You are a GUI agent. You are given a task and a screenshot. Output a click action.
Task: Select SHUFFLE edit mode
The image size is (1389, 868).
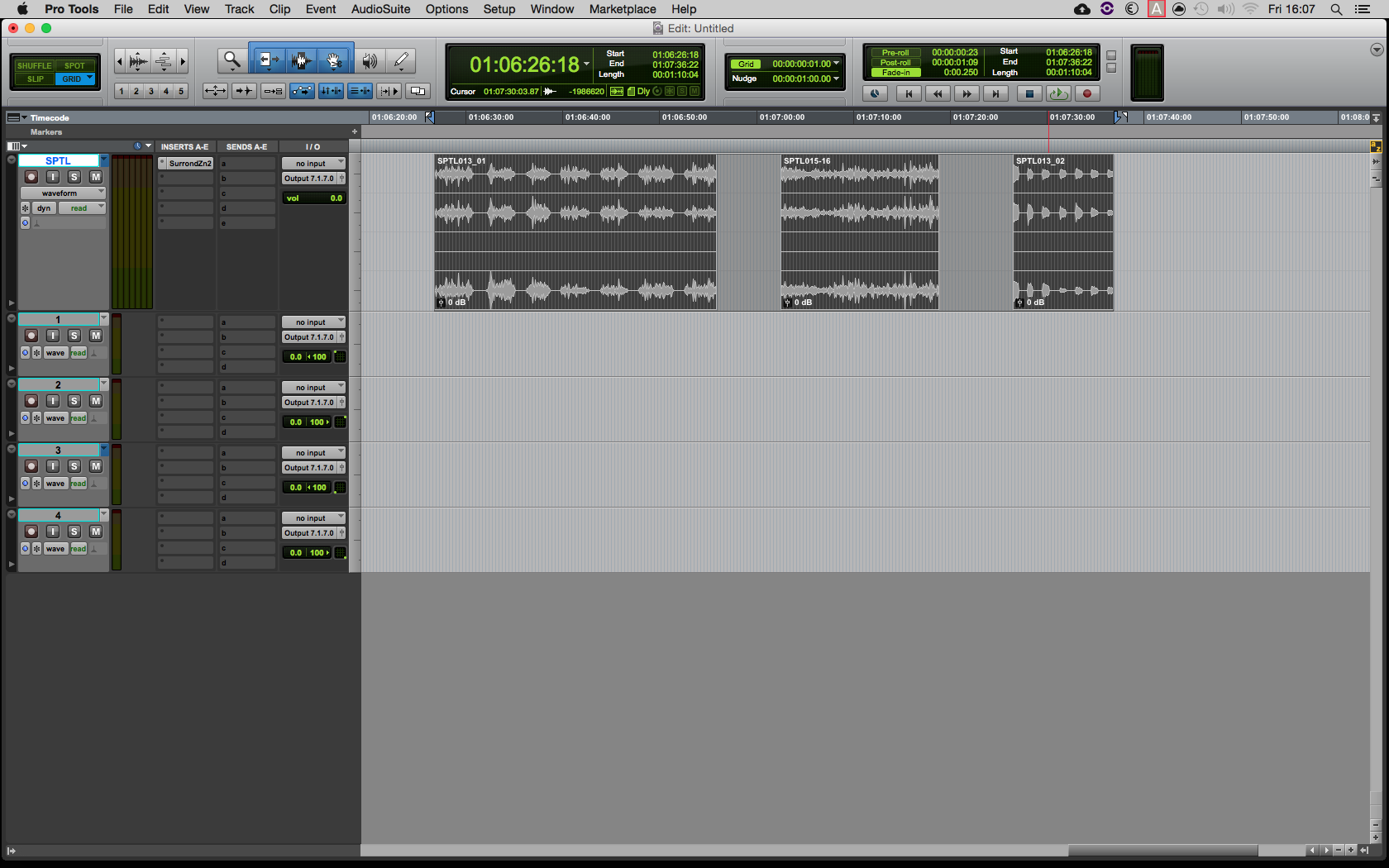coord(34,65)
